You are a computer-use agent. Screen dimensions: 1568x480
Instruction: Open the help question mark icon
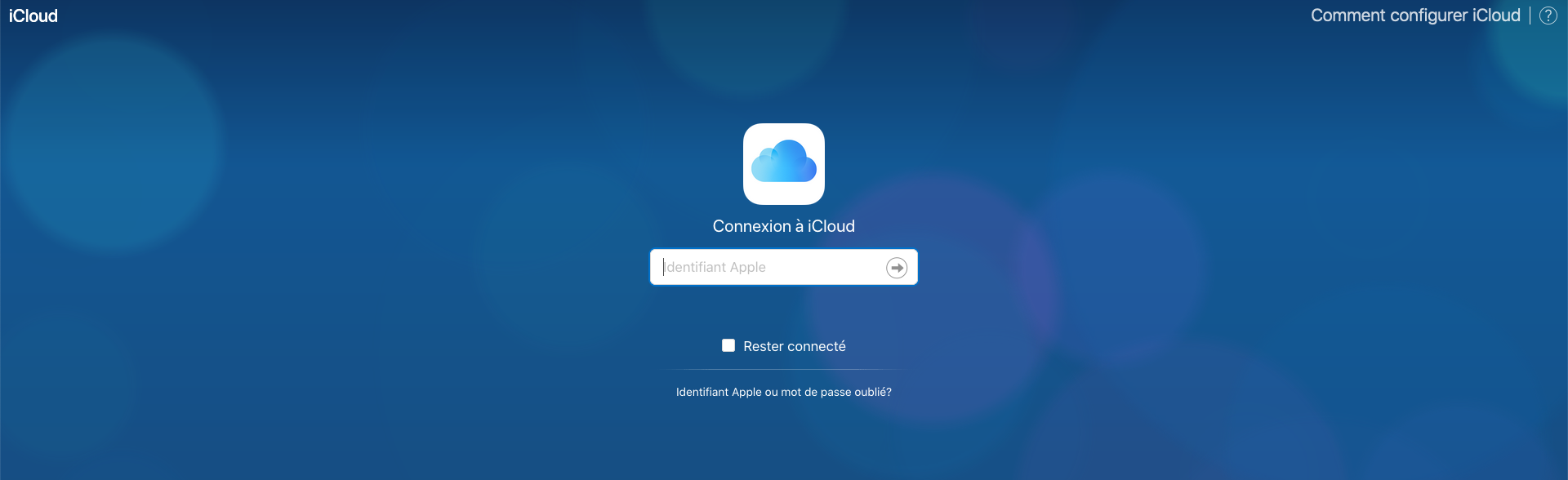click(x=1548, y=16)
